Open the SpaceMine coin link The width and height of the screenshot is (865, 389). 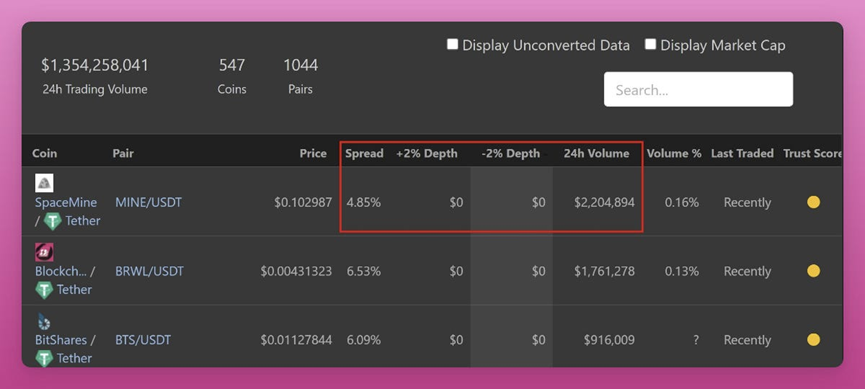tap(66, 203)
